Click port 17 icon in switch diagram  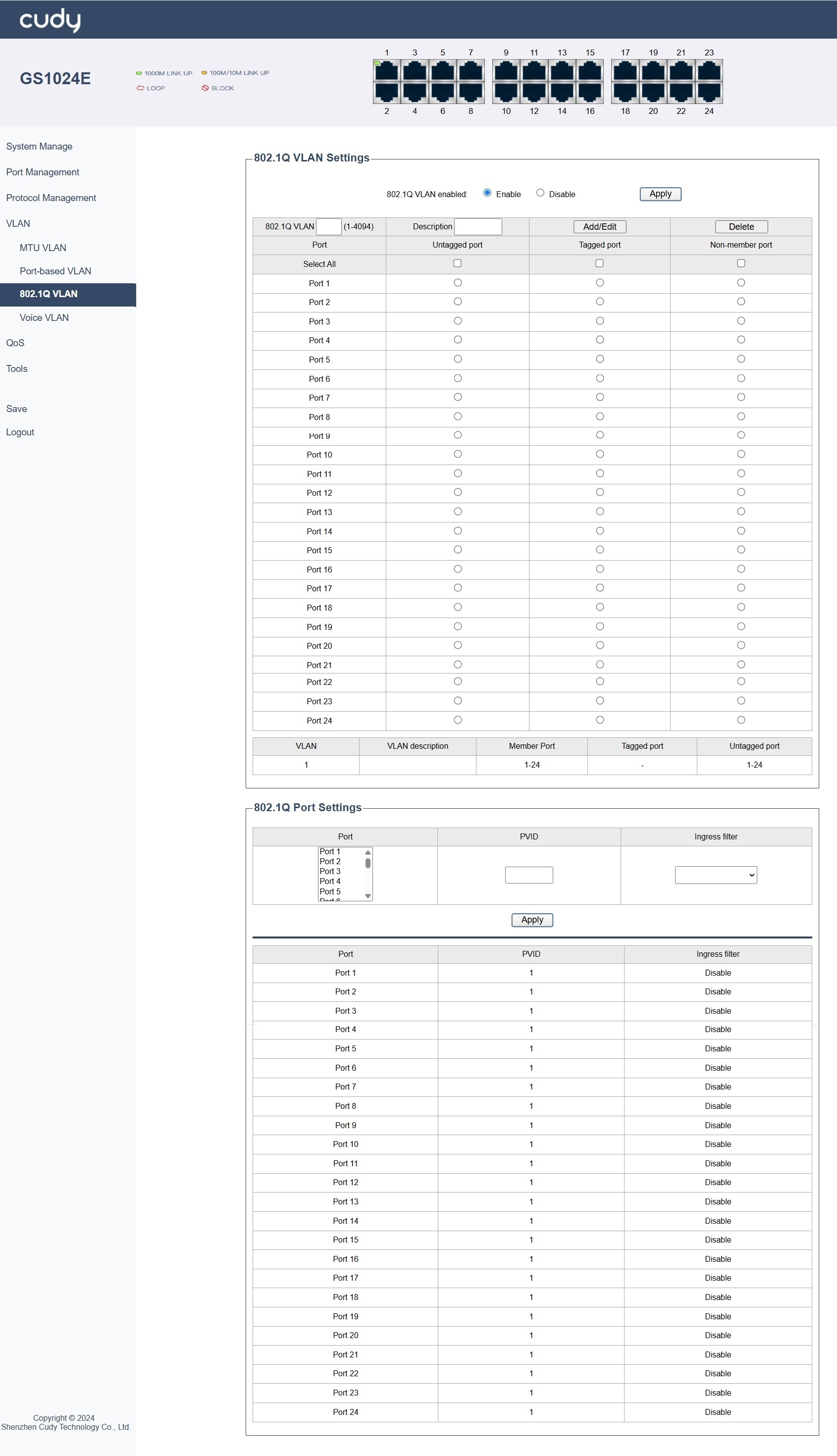625,71
